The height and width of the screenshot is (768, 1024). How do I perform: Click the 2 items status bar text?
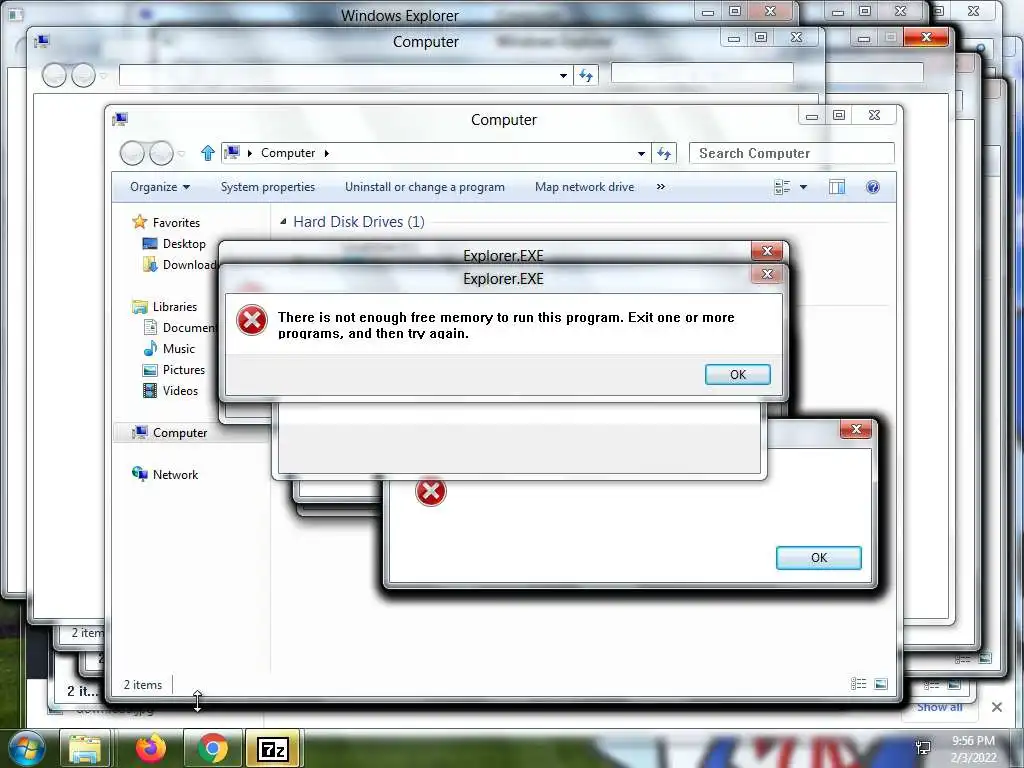(143, 684)
